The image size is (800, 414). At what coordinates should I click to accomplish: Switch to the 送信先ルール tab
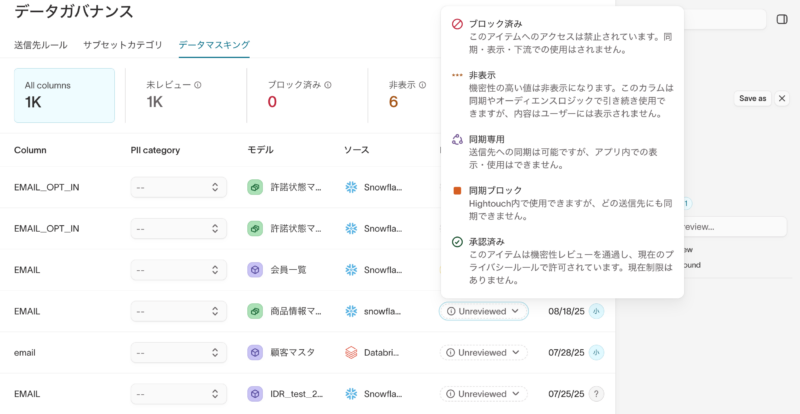click(x=41, y=45)
